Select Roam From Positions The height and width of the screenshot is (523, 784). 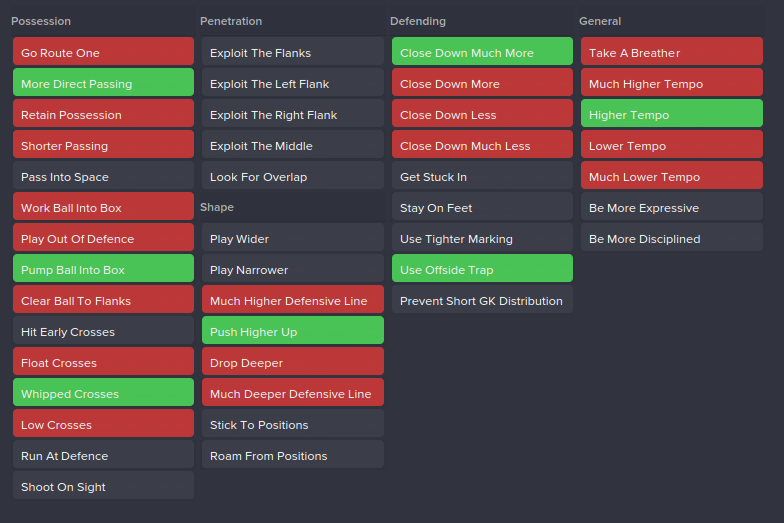coord(292,455)
